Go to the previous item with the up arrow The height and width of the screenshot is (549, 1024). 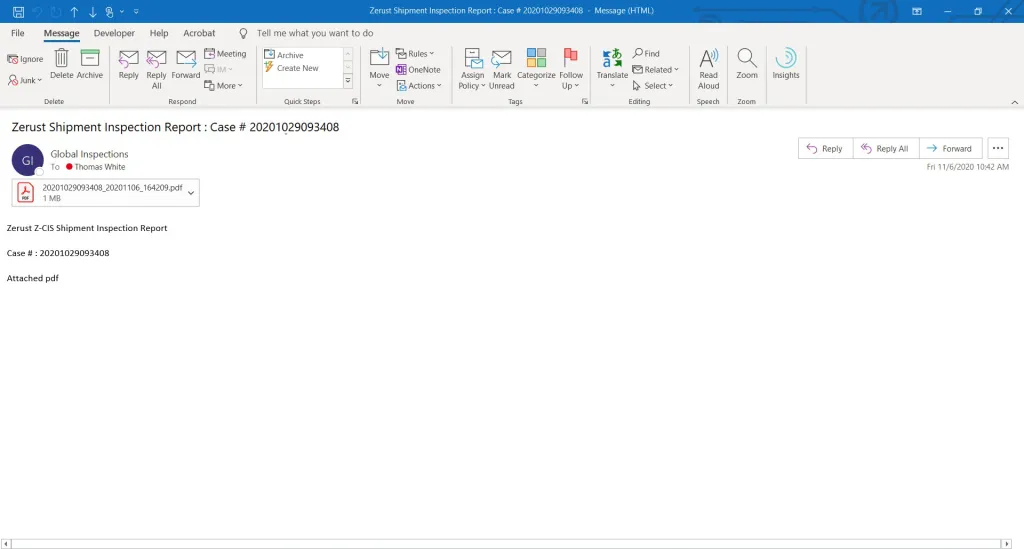74,11
